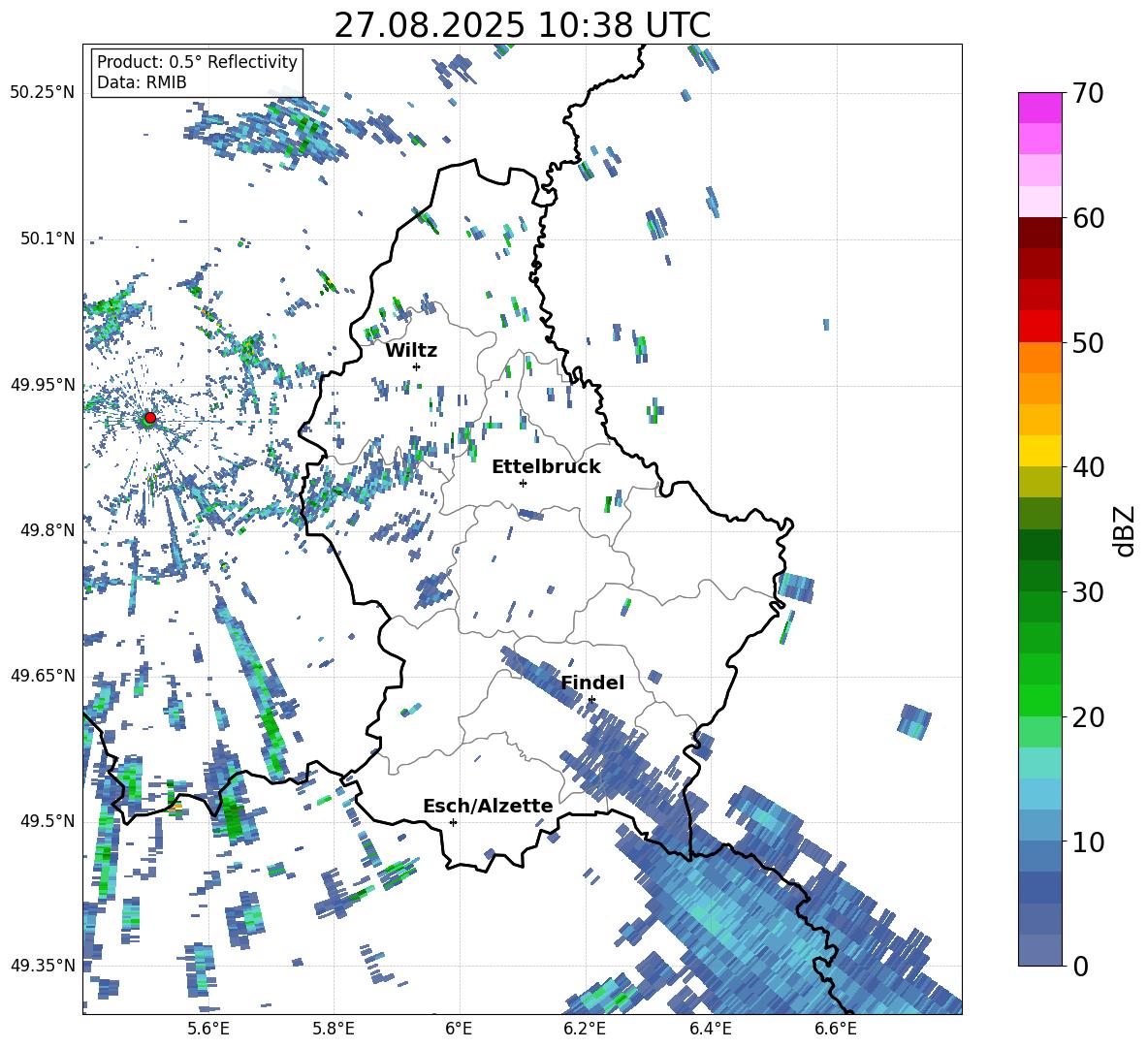Click the 0 colorbar tick label

[1080, 966]
